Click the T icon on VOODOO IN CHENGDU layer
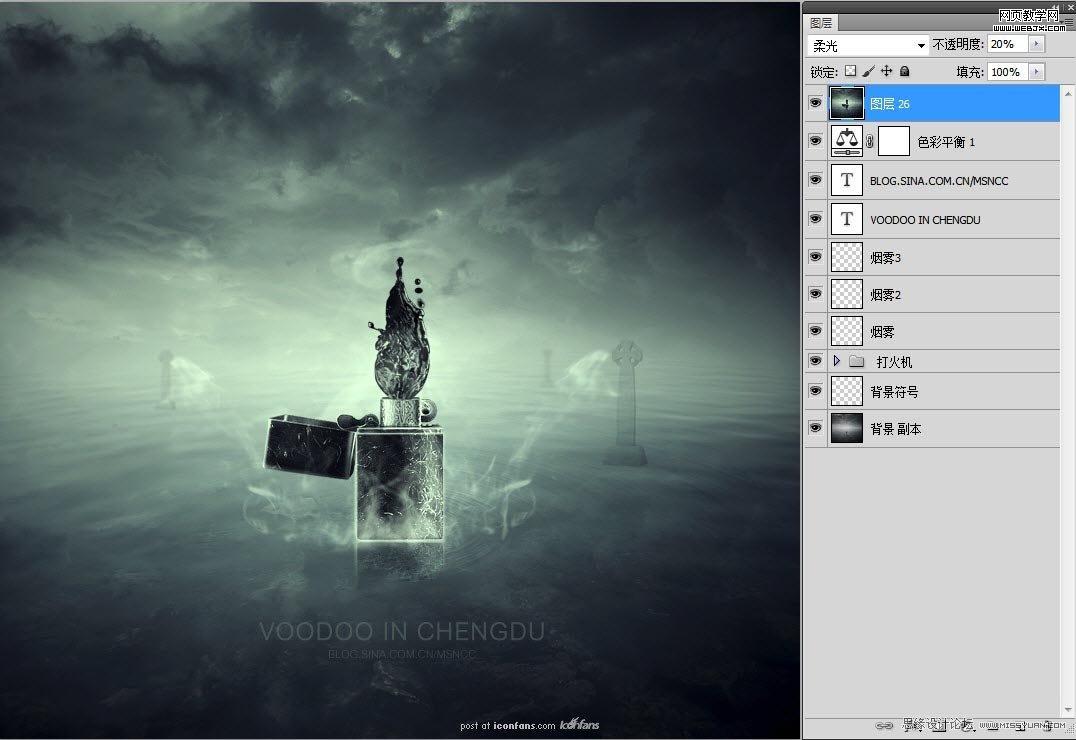 [846, 219]
